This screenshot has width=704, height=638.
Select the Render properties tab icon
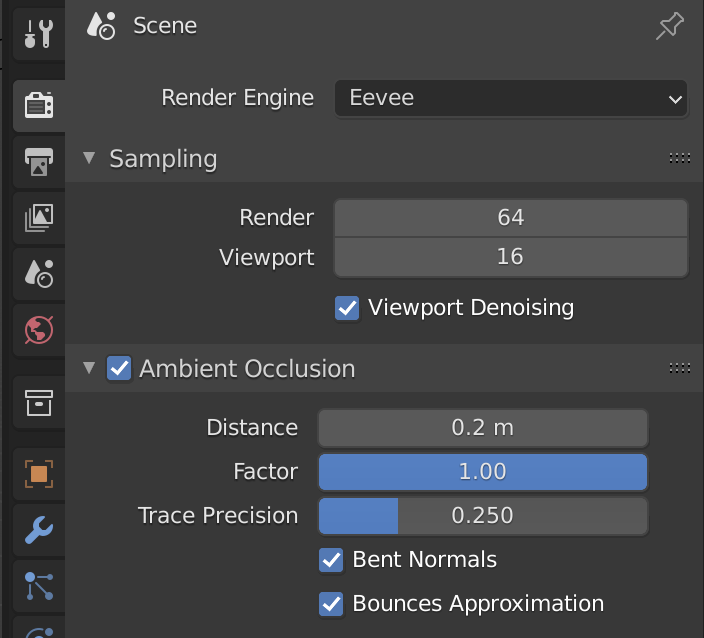39,106
